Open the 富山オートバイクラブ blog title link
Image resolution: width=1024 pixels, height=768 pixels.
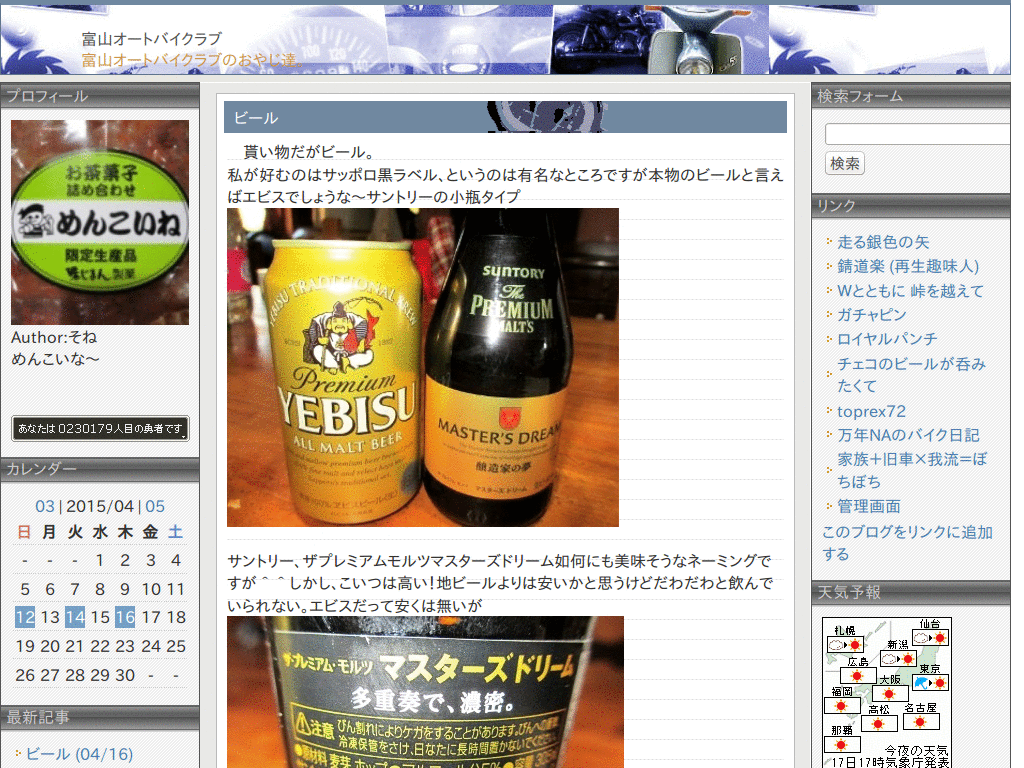[x=152, y=39]
